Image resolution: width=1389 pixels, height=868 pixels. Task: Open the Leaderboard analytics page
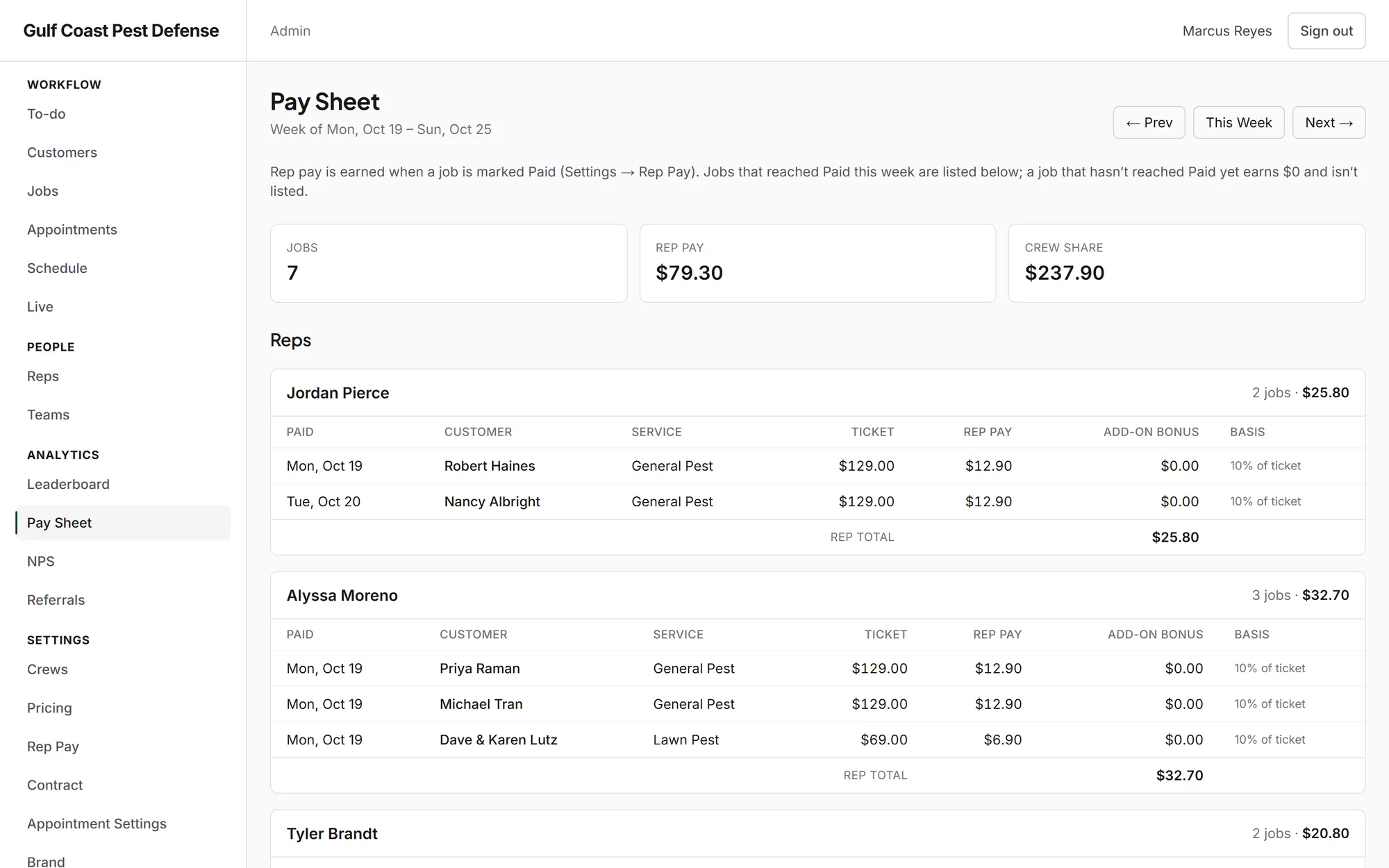68,484
